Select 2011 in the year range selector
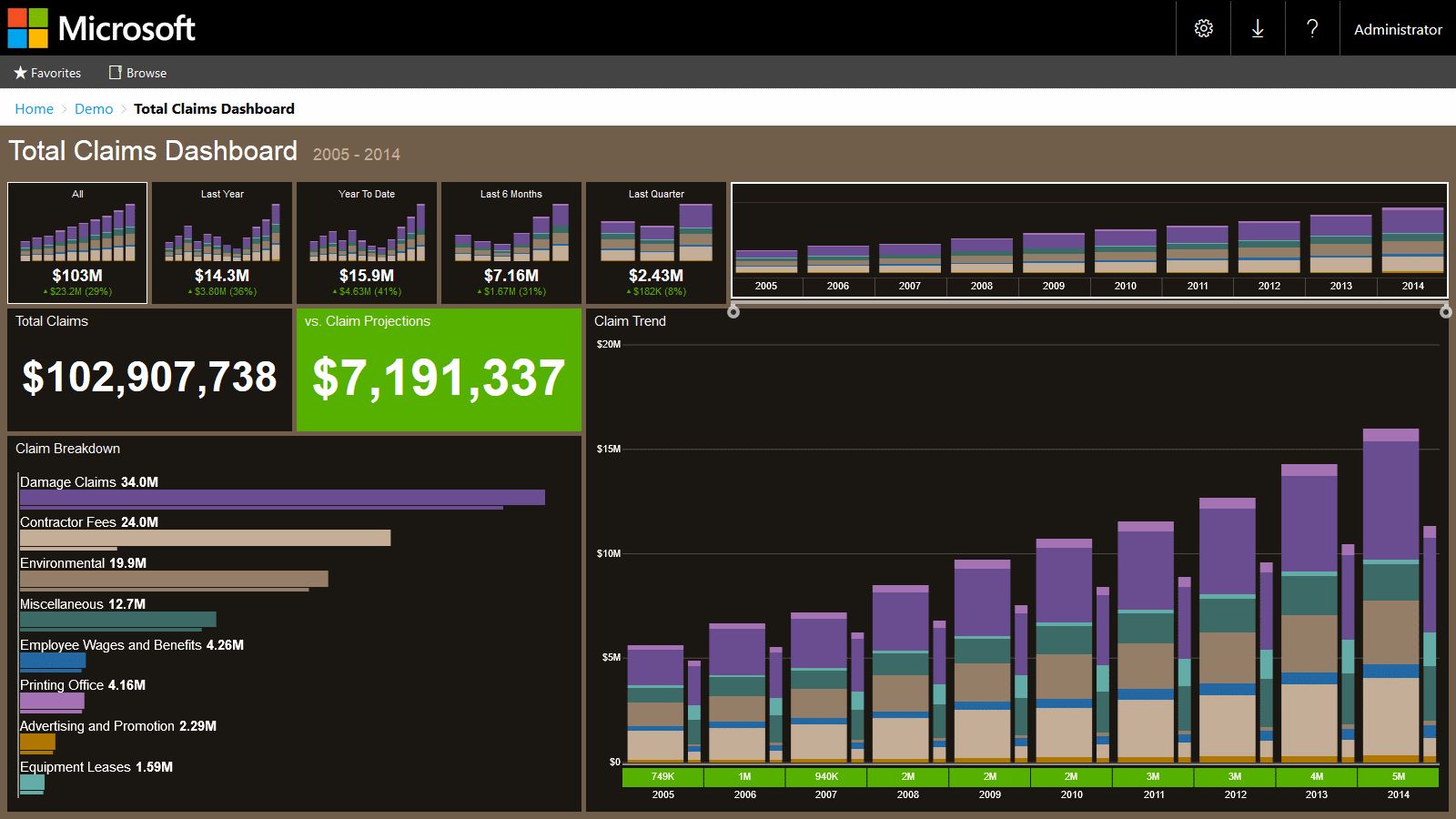This screenshot has width=1456, height=819. (x=1198, y=286)
